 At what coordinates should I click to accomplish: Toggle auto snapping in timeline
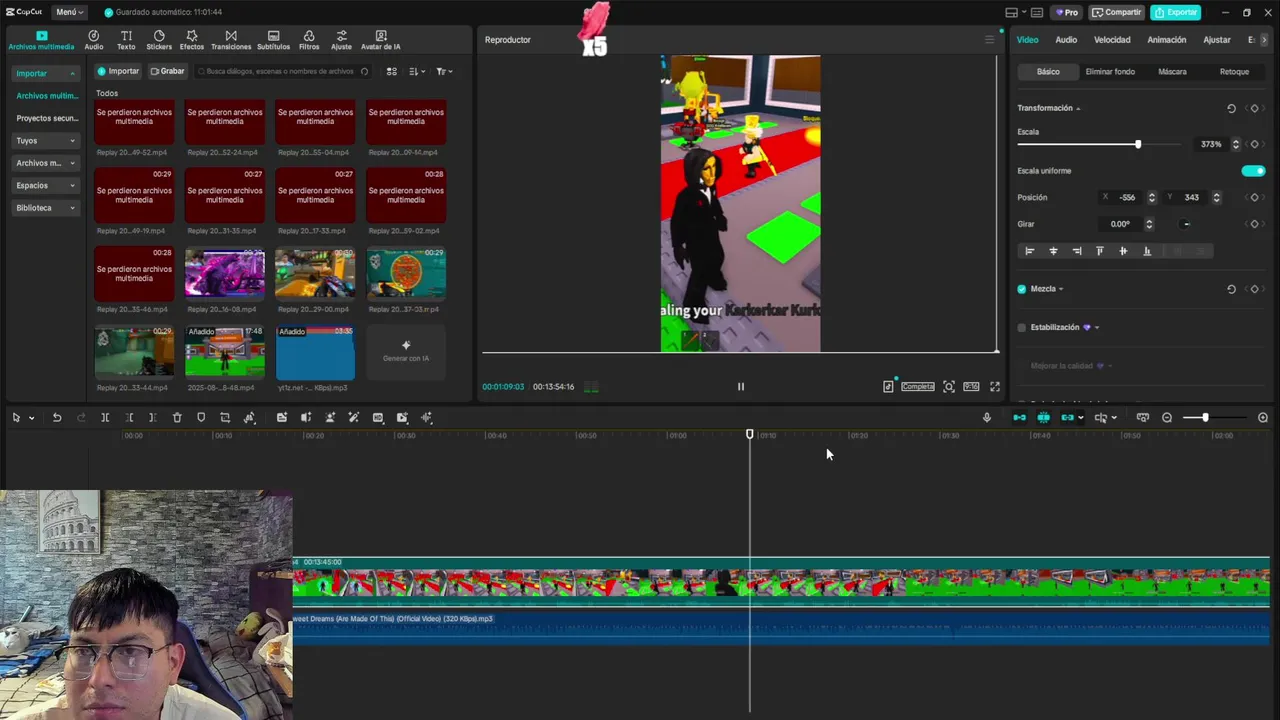click(x=1043, y=418)
